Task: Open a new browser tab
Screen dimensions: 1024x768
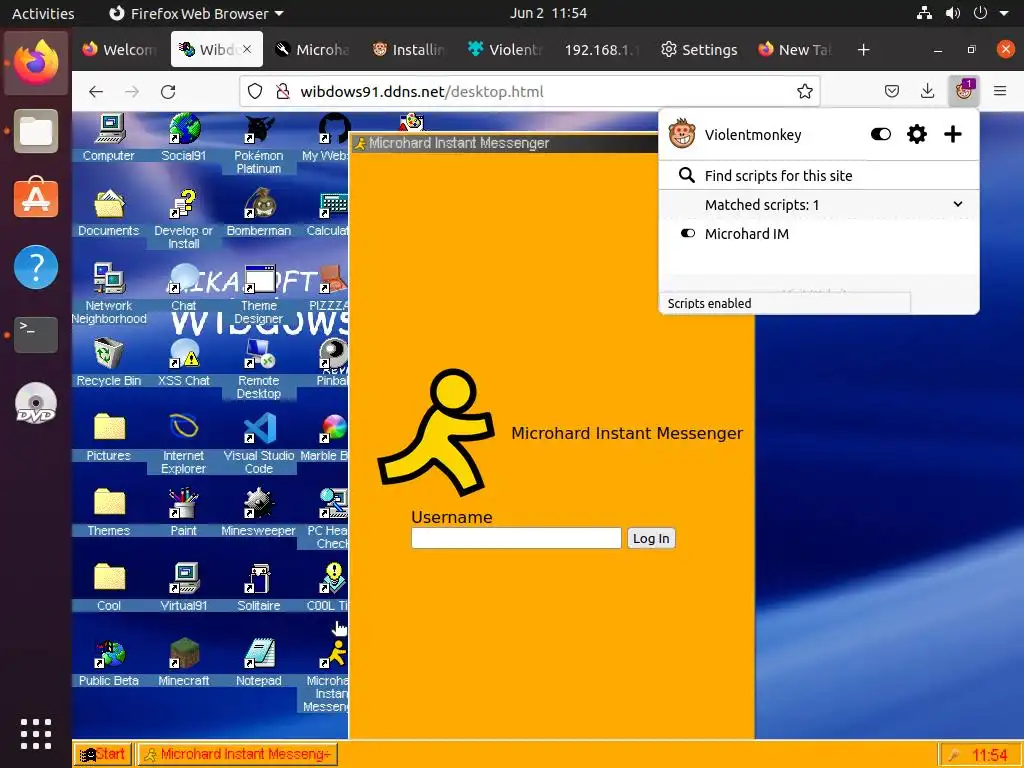Action: tap(863, 50)
